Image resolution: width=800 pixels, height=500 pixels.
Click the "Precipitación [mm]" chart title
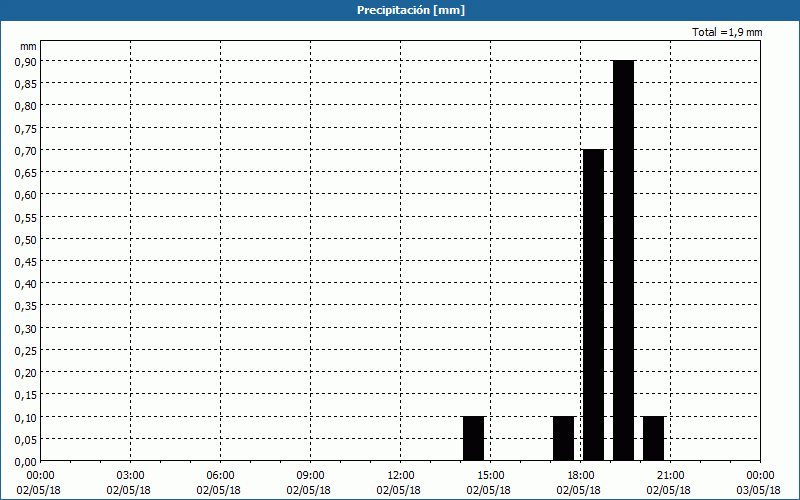pos(411,10)
